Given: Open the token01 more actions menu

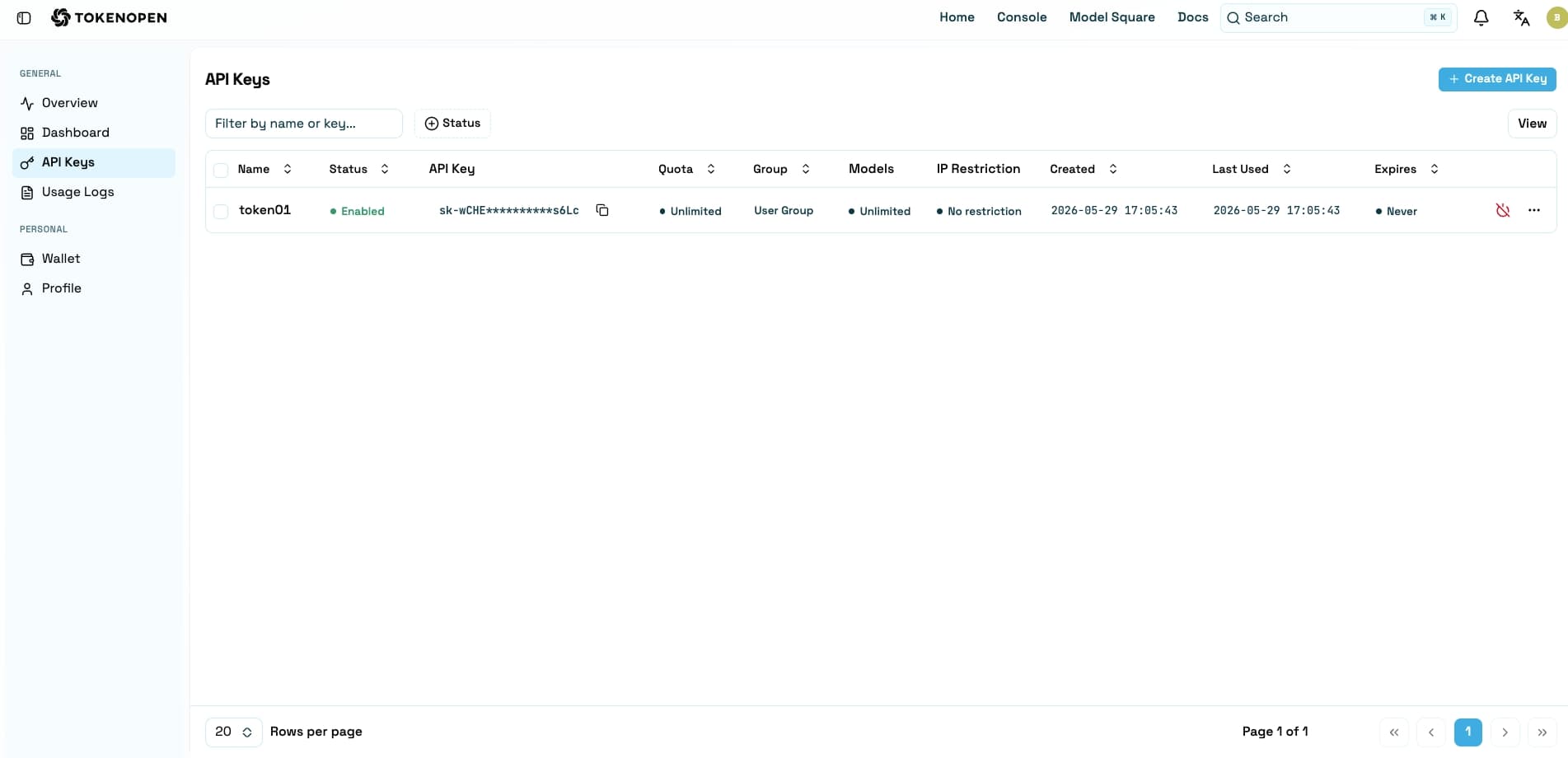Looking at the screenshot, I should tap(1534, 210).
